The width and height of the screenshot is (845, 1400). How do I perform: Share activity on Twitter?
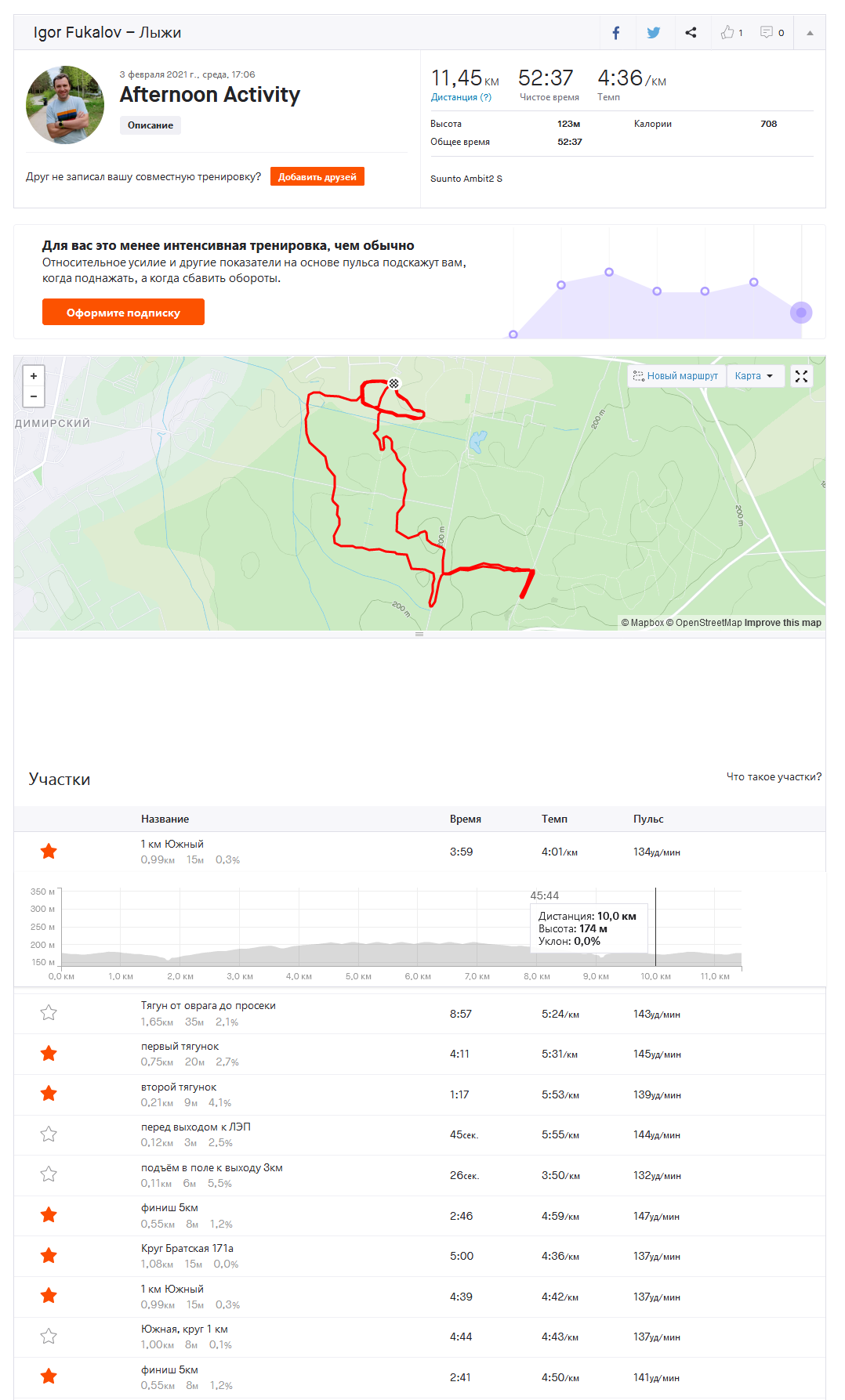tap(653, 33)
